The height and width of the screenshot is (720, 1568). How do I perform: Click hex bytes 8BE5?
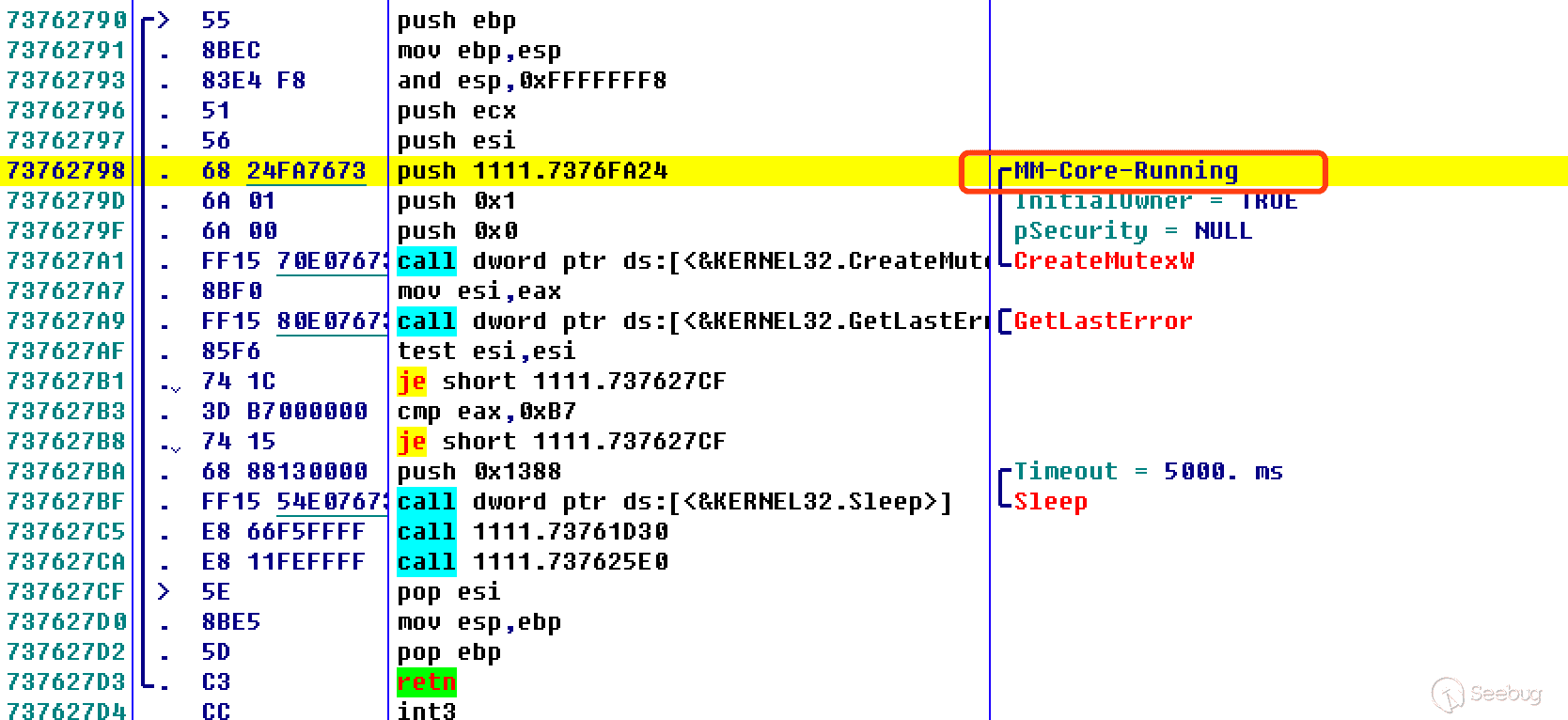coord(231,621)
